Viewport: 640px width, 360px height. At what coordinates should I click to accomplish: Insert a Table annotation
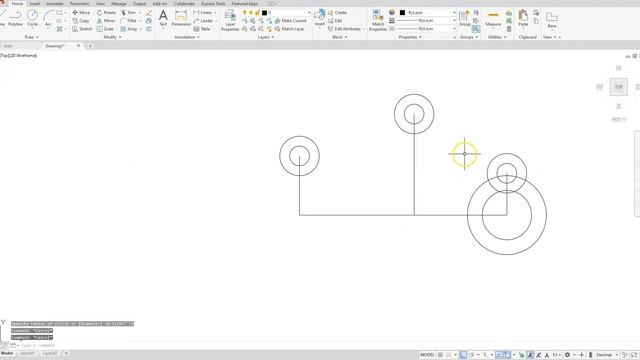(x=202, y=29)
